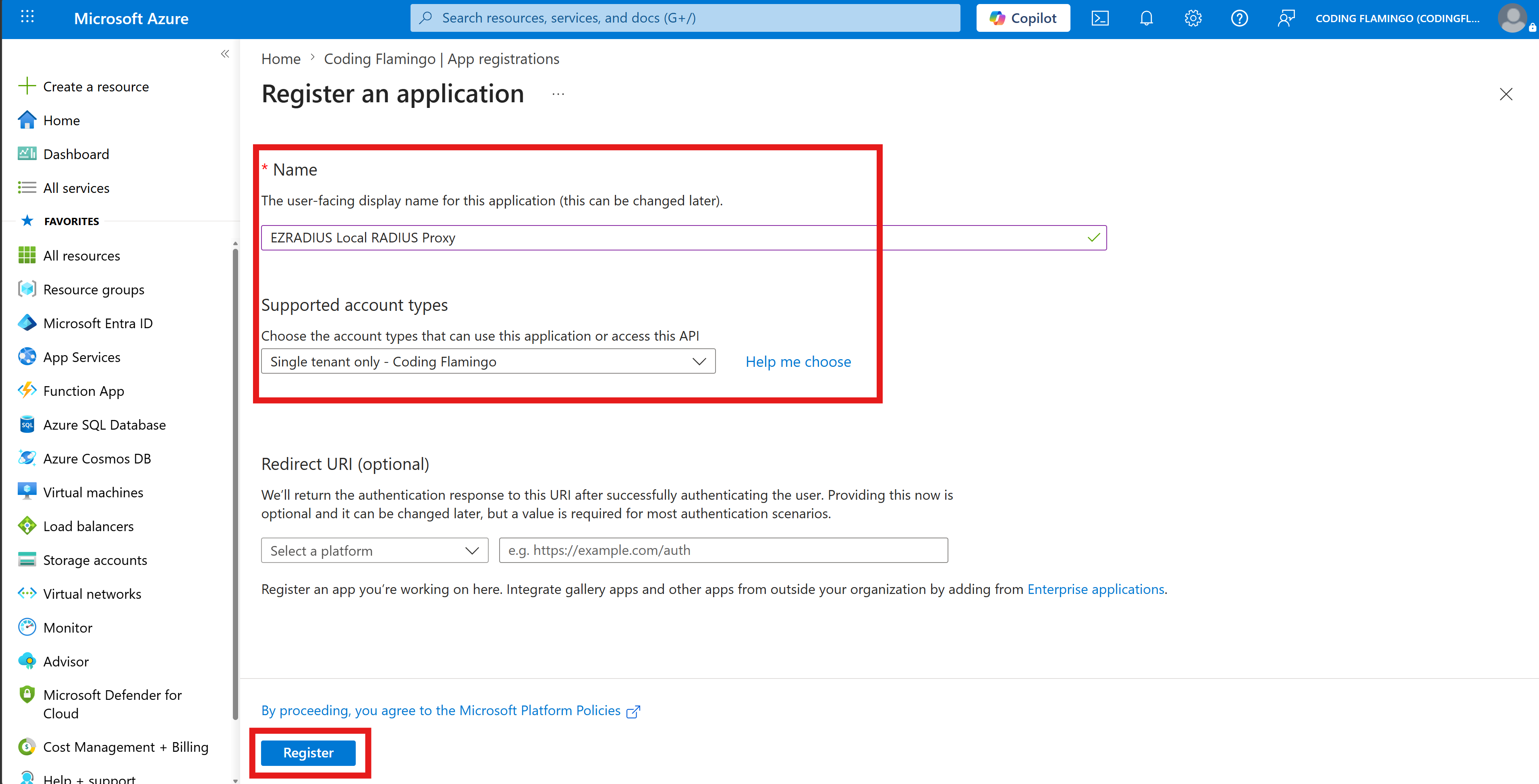Image resolution: width=1539 pixels, height=784 pixels.
Task: Open the feedback icon in header
Action: point(1286,19)
